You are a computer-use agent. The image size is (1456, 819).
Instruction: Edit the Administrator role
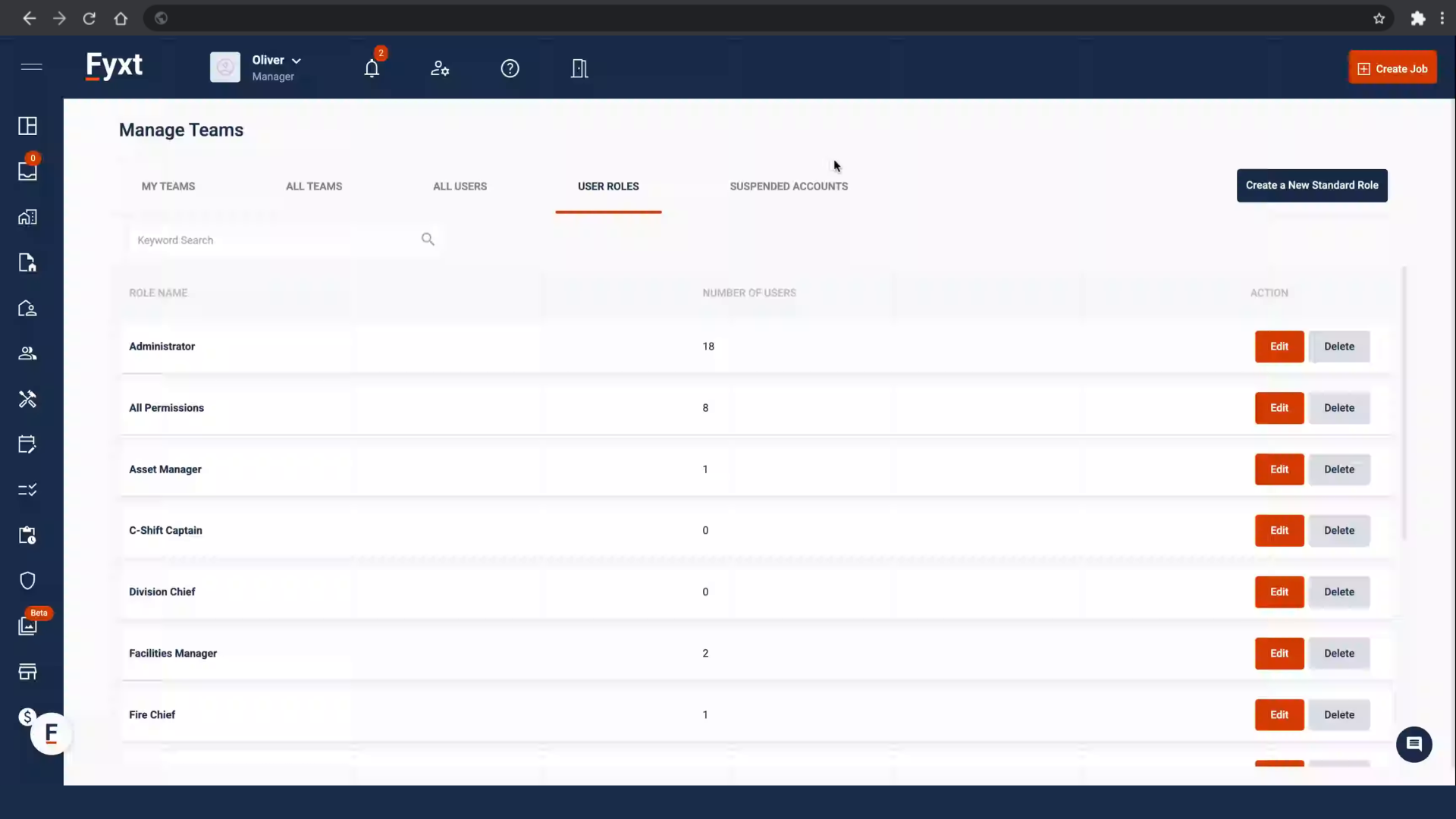1279,347
